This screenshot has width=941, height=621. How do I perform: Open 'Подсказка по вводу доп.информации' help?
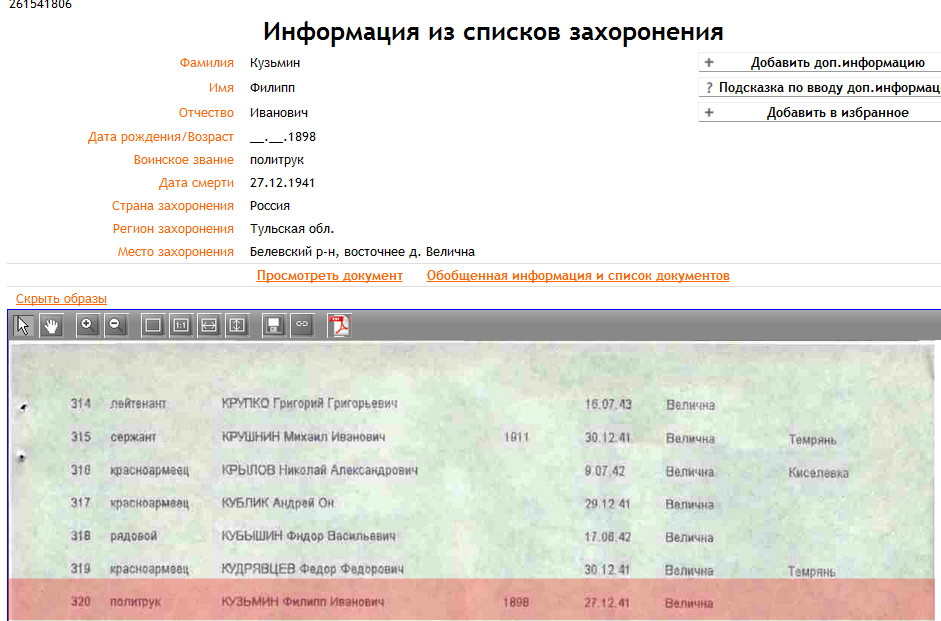pos(819,88)
